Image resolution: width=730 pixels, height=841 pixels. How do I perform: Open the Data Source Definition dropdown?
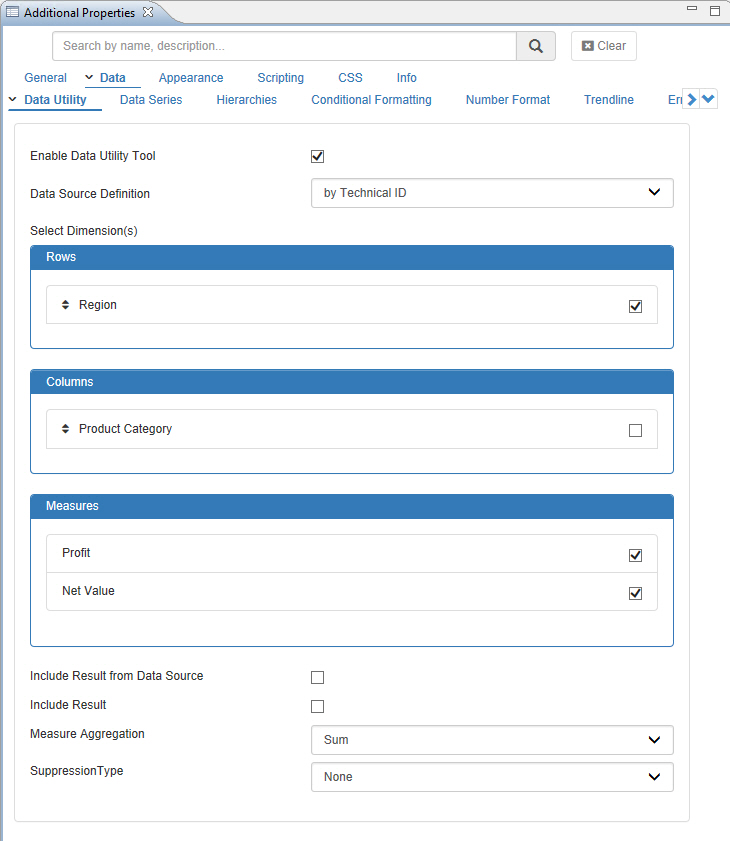click(492, 193)
